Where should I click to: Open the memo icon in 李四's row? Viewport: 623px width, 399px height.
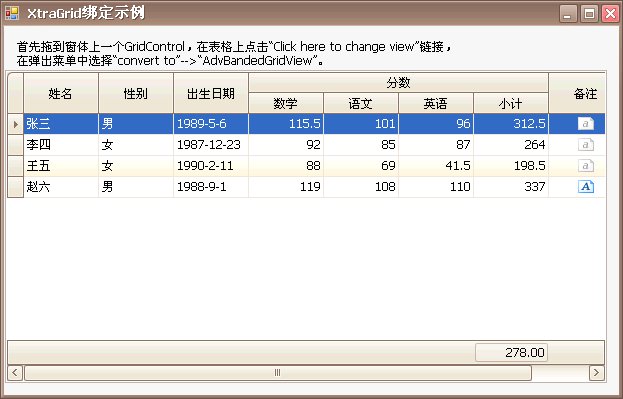586,145
